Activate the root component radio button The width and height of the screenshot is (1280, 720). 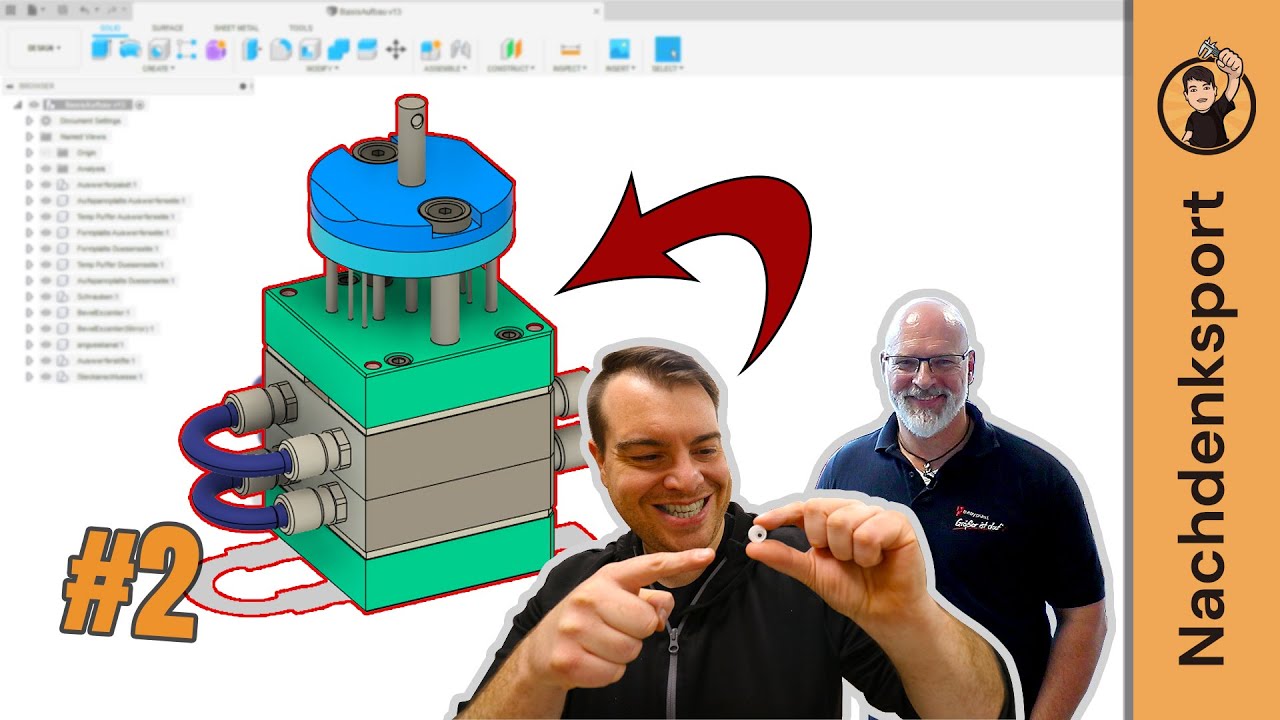pyautogui.click(x=140, y=104)
